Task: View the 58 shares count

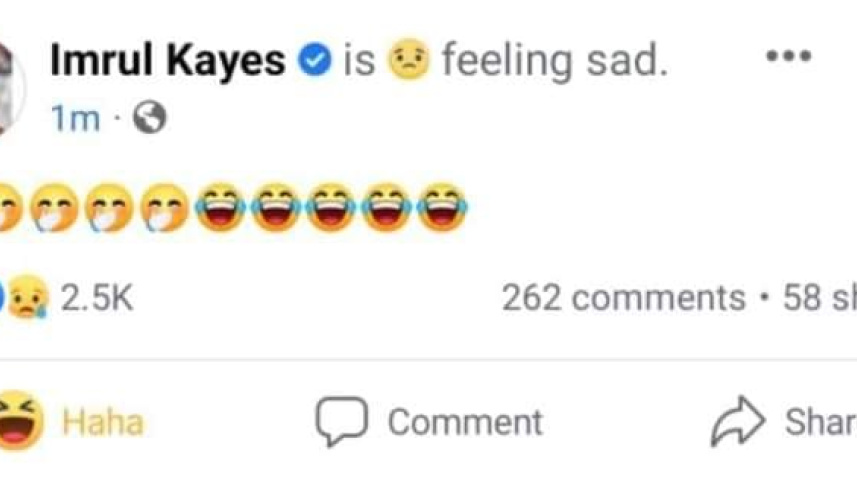Action: pos(820,297)
